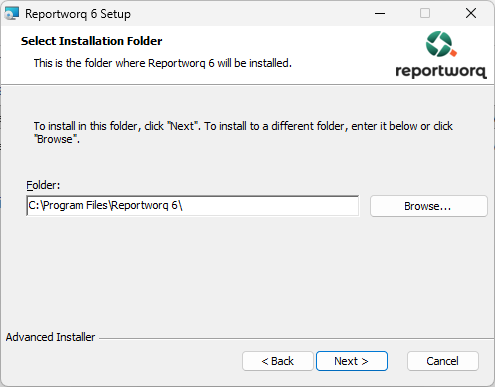The width and height of the screenshot is (495, 387).
Task: Open the Browse... folder picker
Action: click(429, 206)
